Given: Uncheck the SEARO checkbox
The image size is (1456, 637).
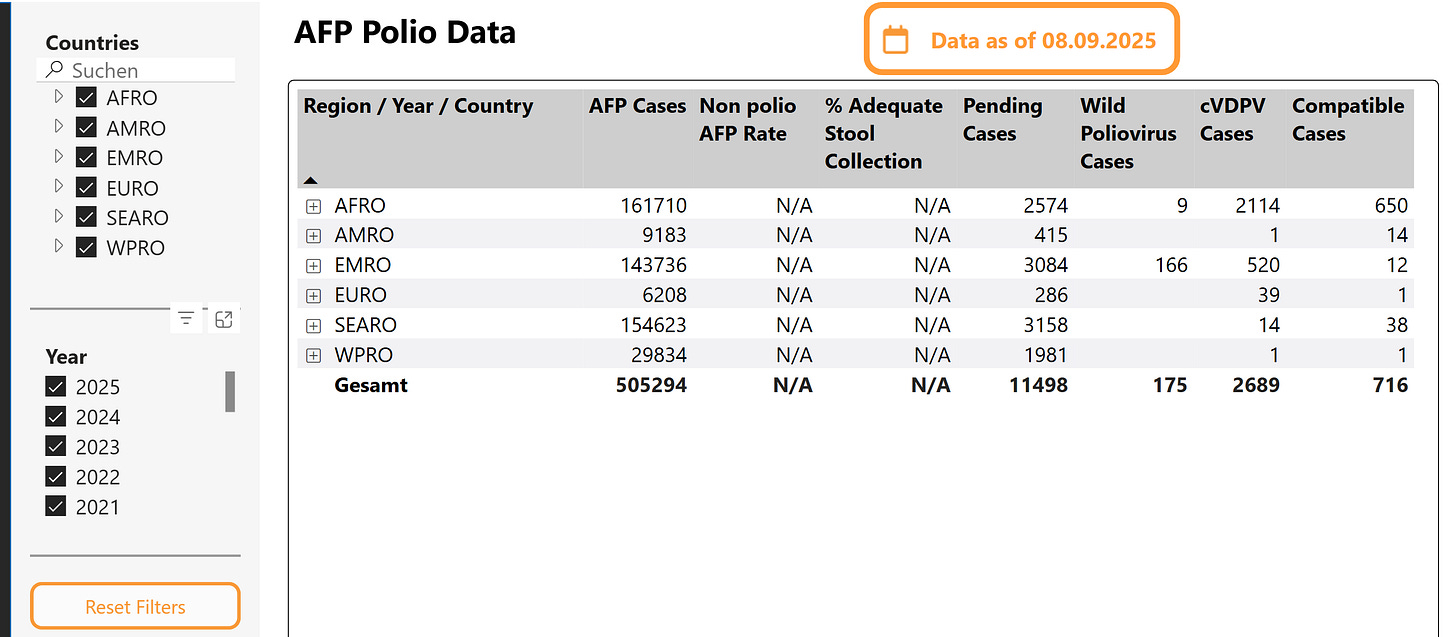Looking at the screenshot, I should (x=86, y=218).
